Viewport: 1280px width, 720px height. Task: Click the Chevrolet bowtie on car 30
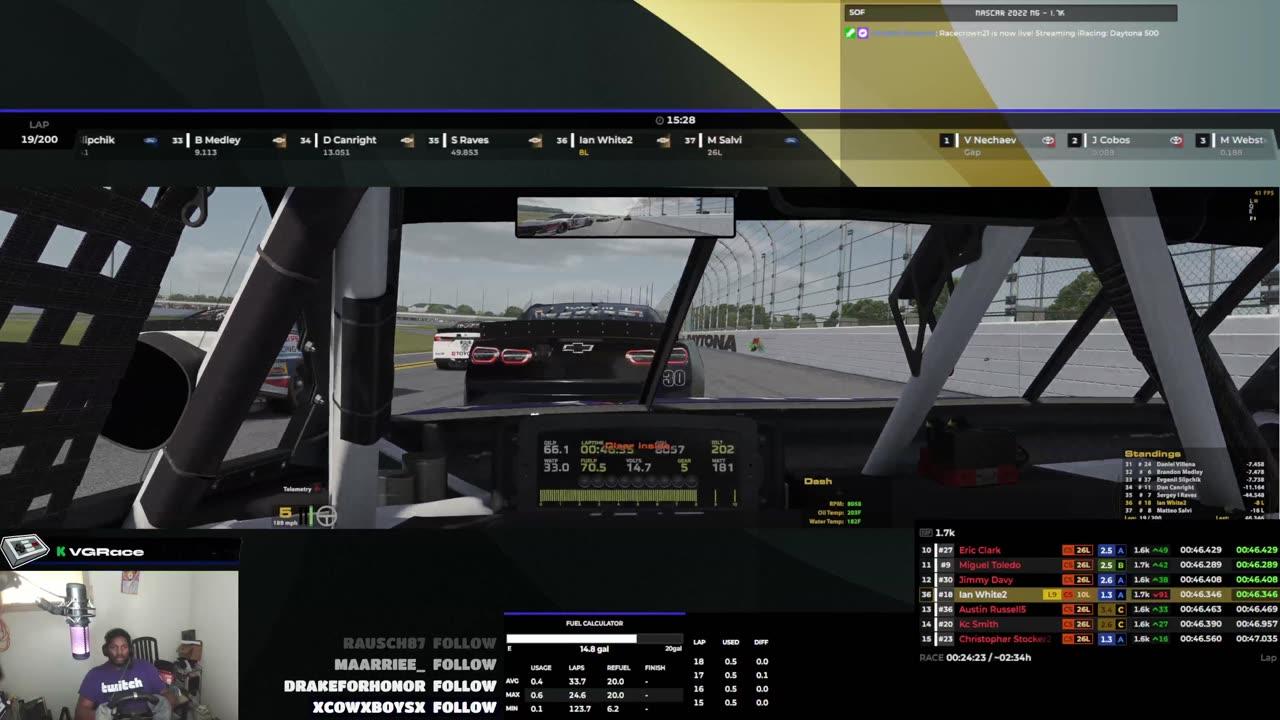tap(577, 348)
